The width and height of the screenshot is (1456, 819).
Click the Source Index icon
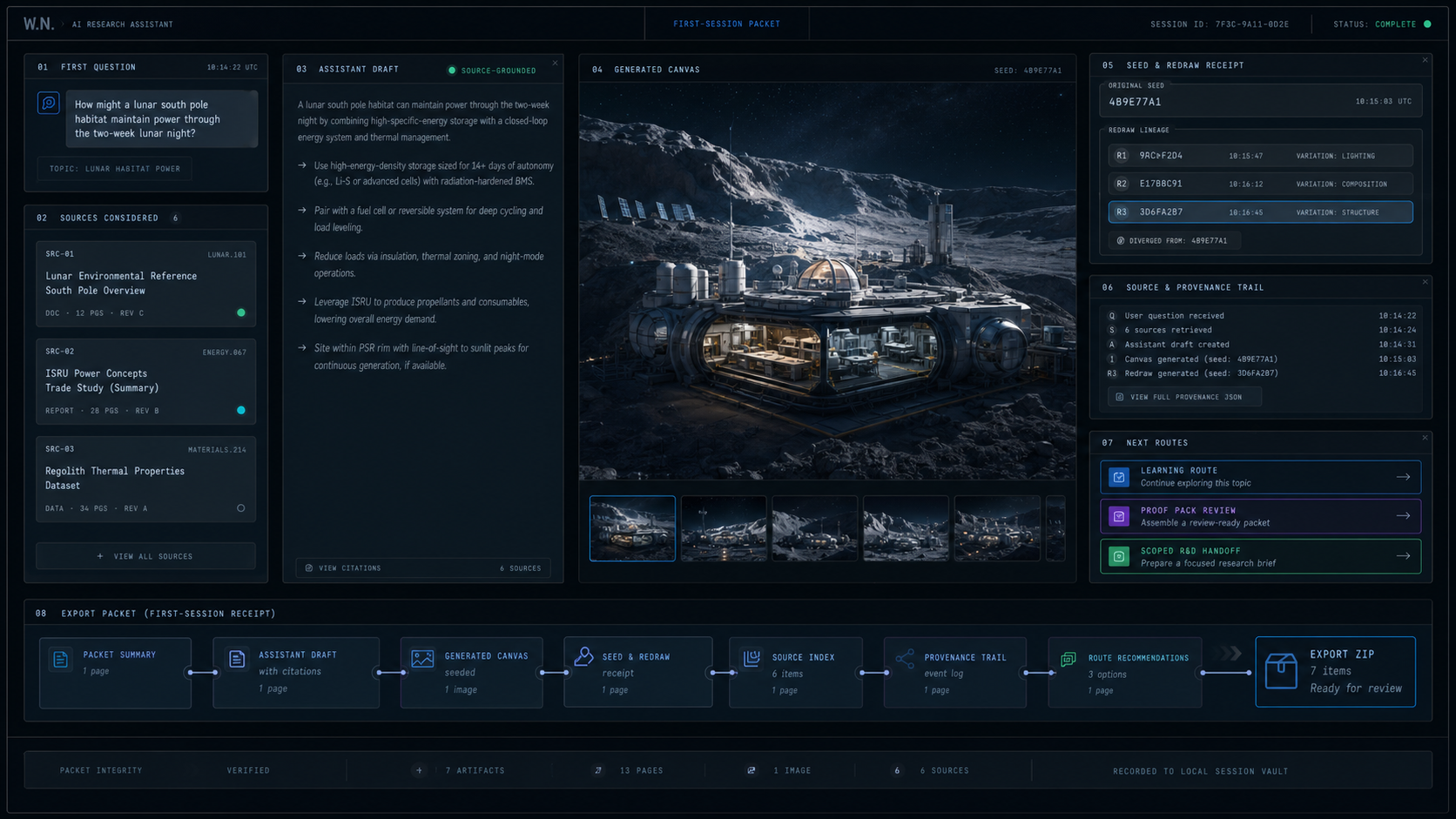pyautogui.click(x=752, y=658)
